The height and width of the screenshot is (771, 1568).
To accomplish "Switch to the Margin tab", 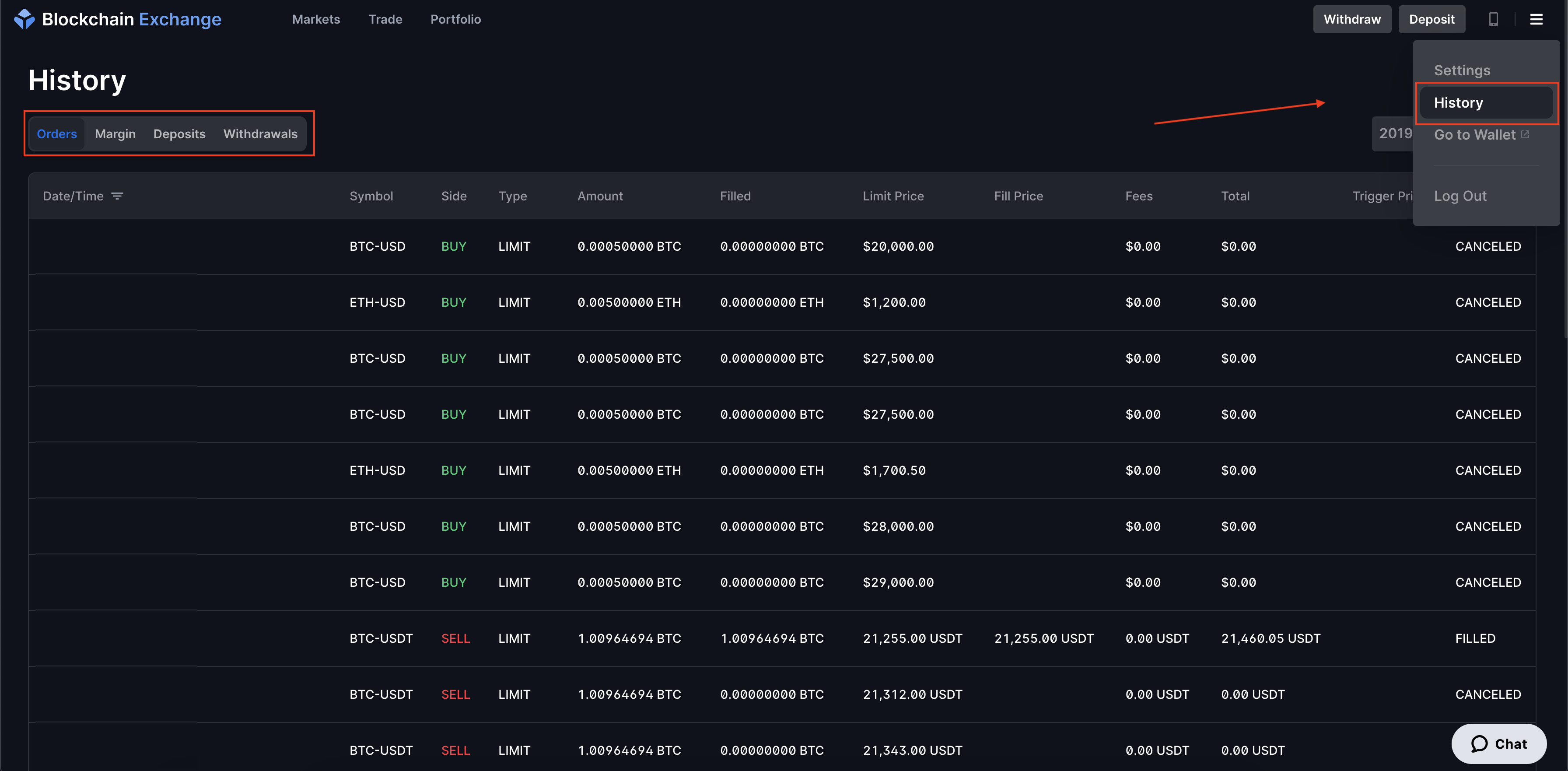I will pyautogui.click(x=115, y=134).
